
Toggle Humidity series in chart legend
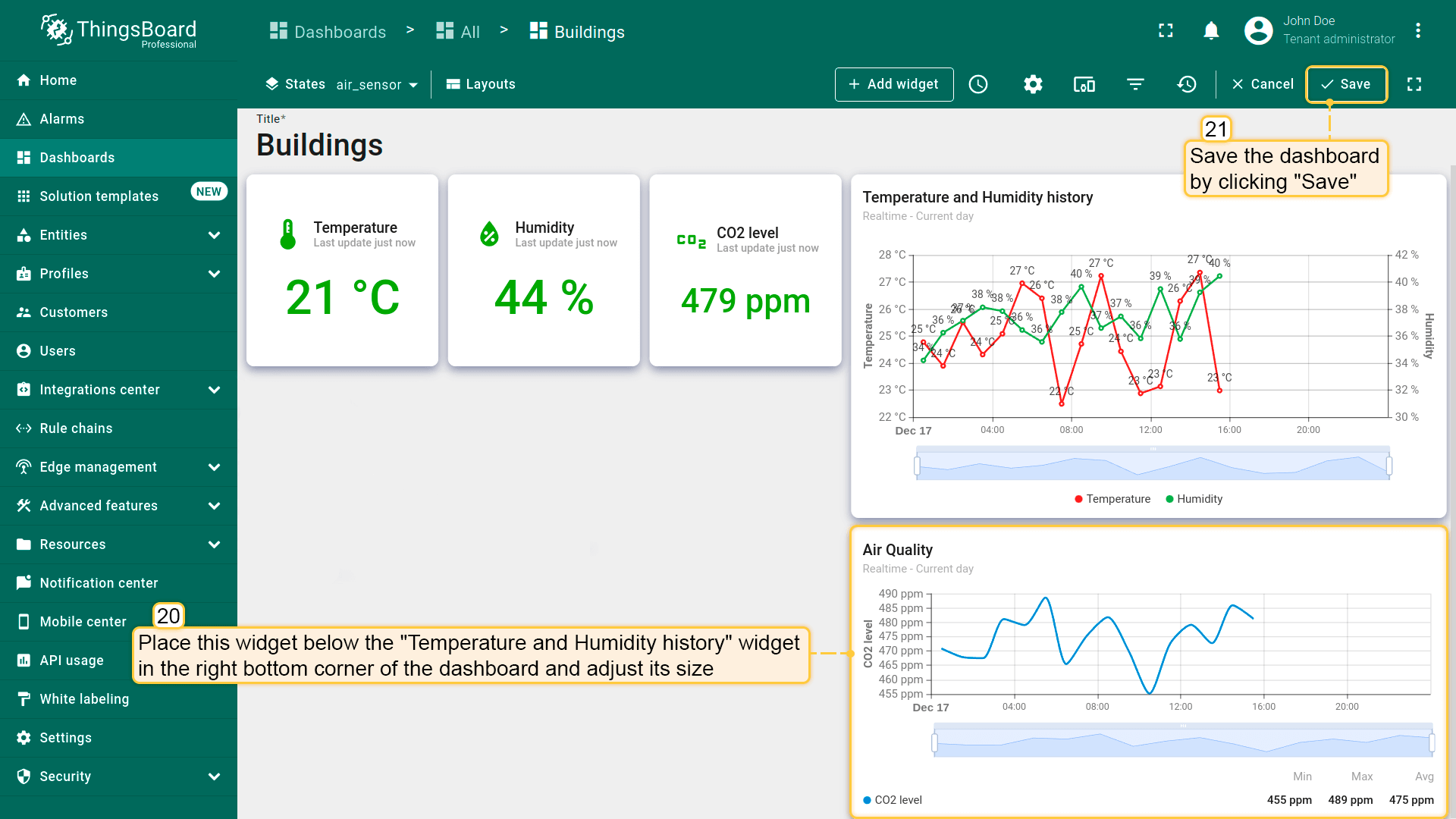pyautogui.click(x=1194, y=499)
